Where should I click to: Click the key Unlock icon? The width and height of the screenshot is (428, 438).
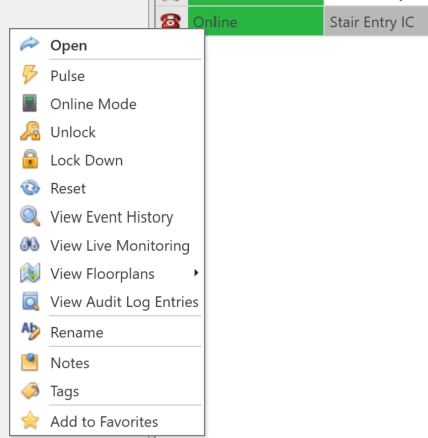pos(30,131)
